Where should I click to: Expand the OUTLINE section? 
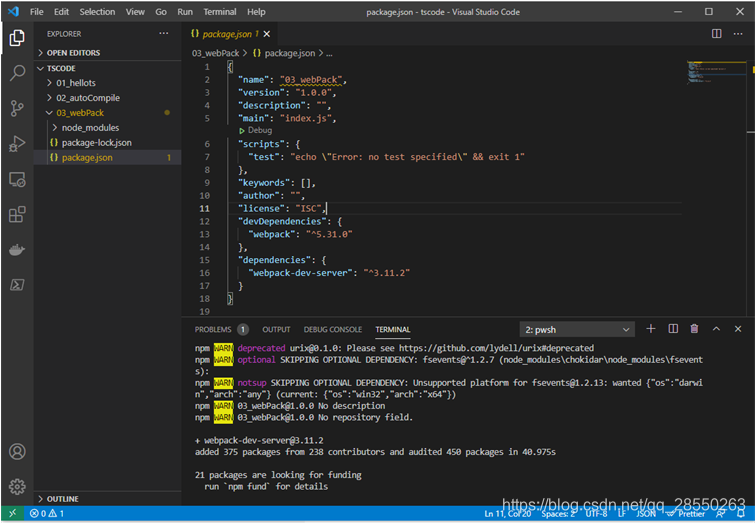click(62, 498)
